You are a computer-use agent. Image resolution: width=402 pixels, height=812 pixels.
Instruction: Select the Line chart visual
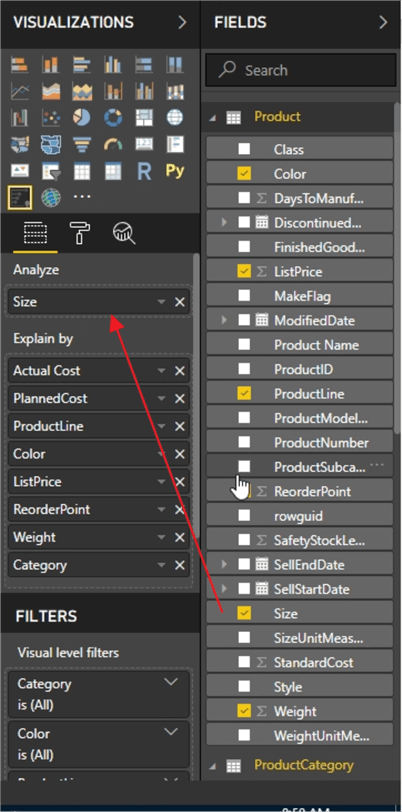pos(20,91)
